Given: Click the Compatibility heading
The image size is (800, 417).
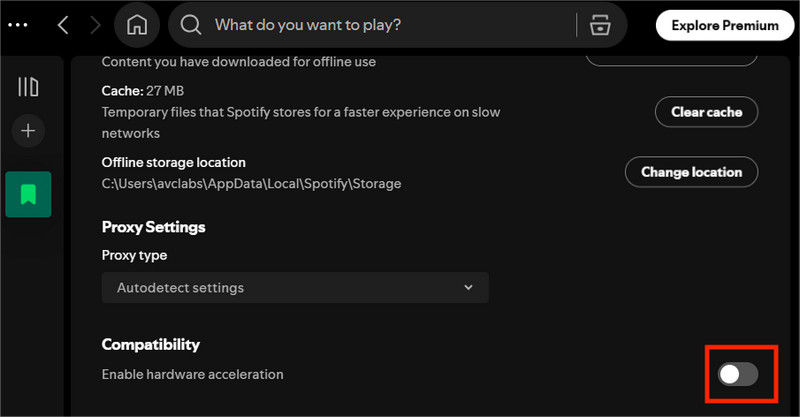Looking at the screenshot, I should click(x=151, y=345).
